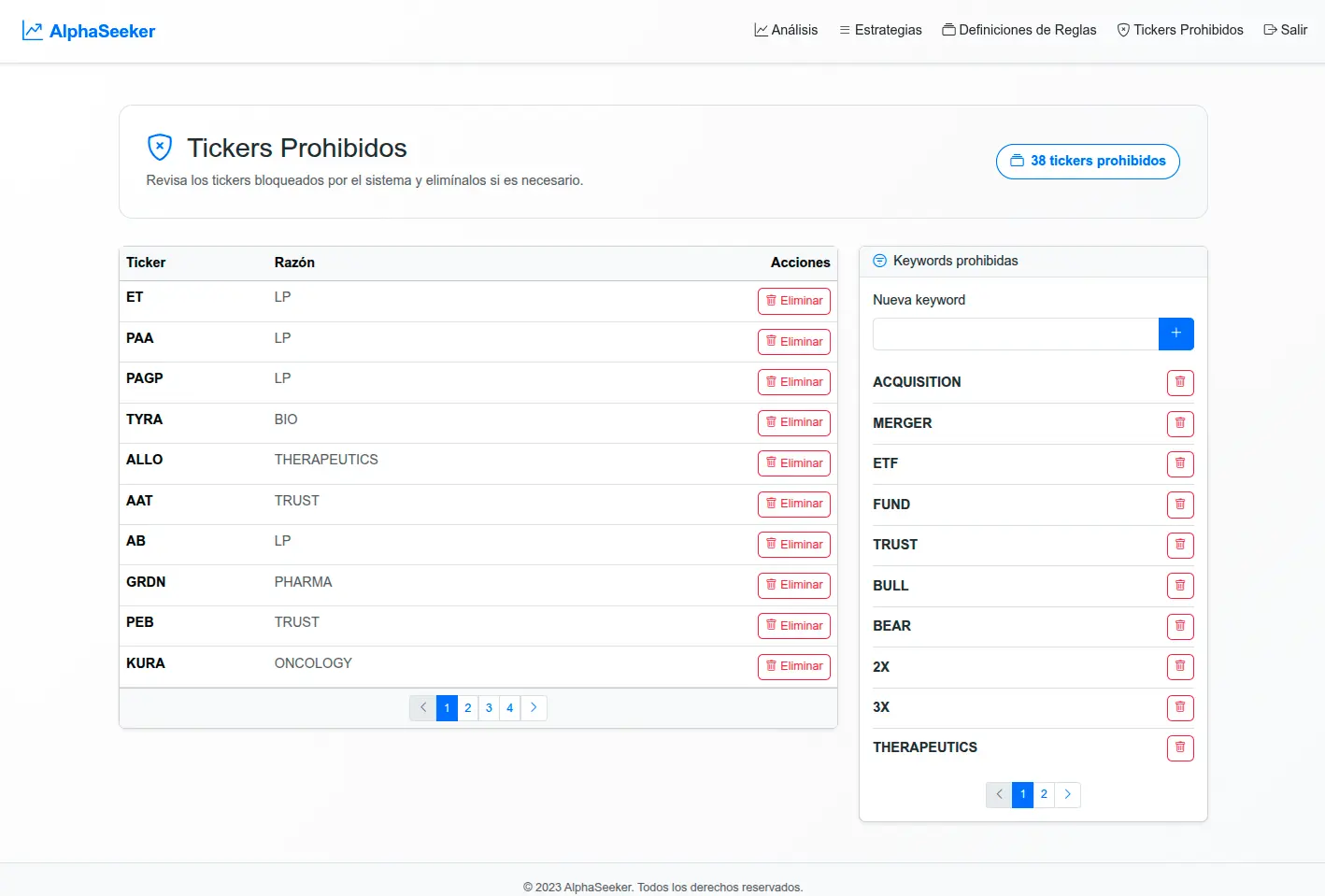Open the Análisis menu item
Image resolution: width=1325 pixels, height=896 pixels.
(786, 30)
